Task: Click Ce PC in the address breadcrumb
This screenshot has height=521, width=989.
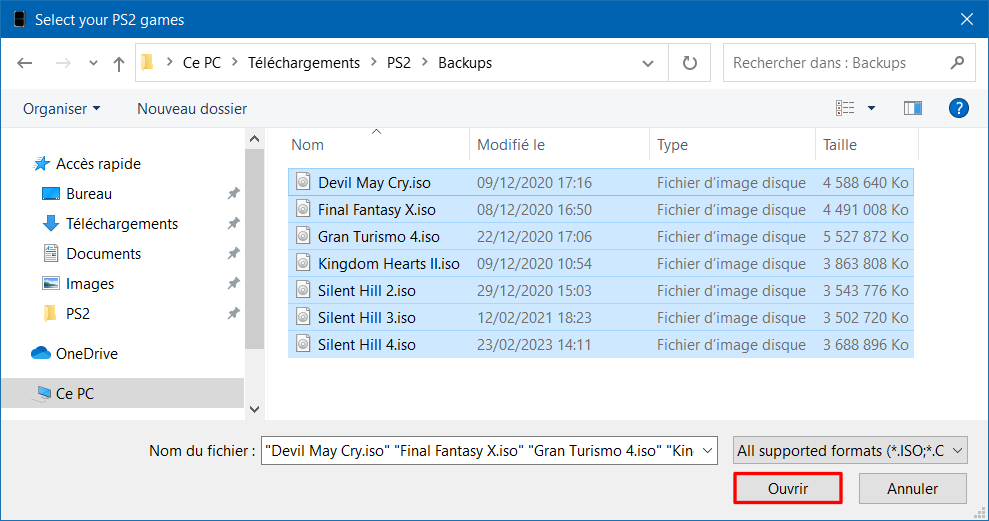Action: click(202, 63)
